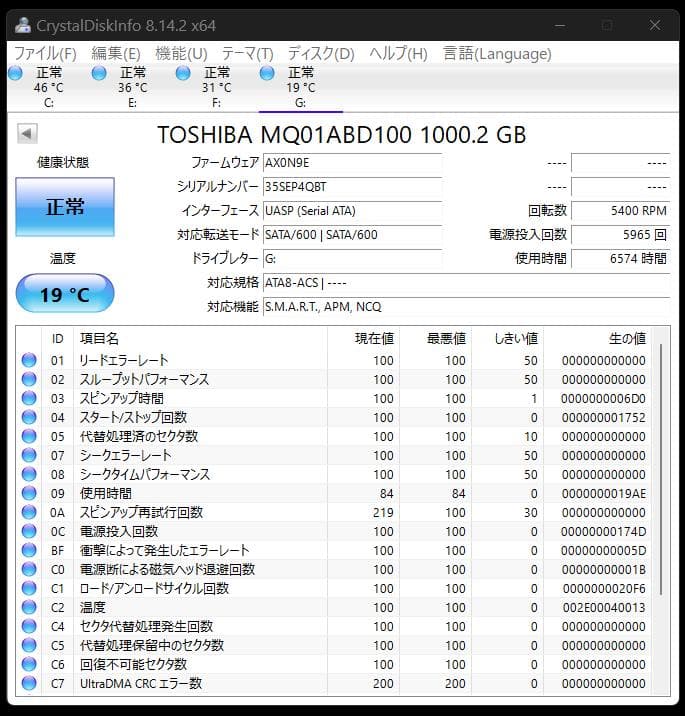Open the 言語(Language) menu

click(x=497, y=54)
